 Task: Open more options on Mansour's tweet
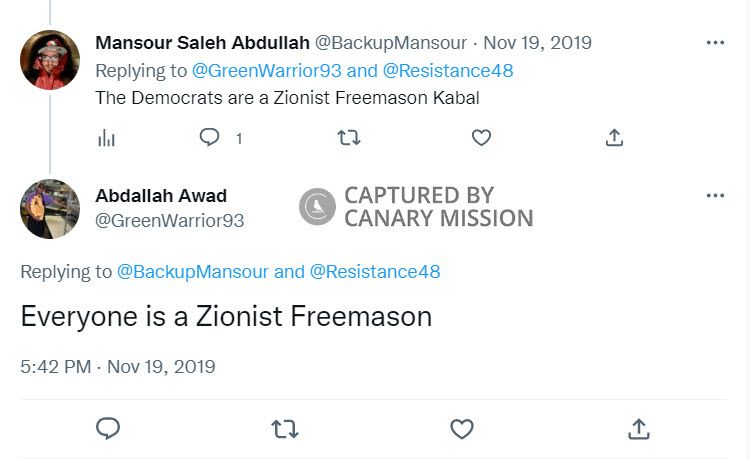point(715,43)
